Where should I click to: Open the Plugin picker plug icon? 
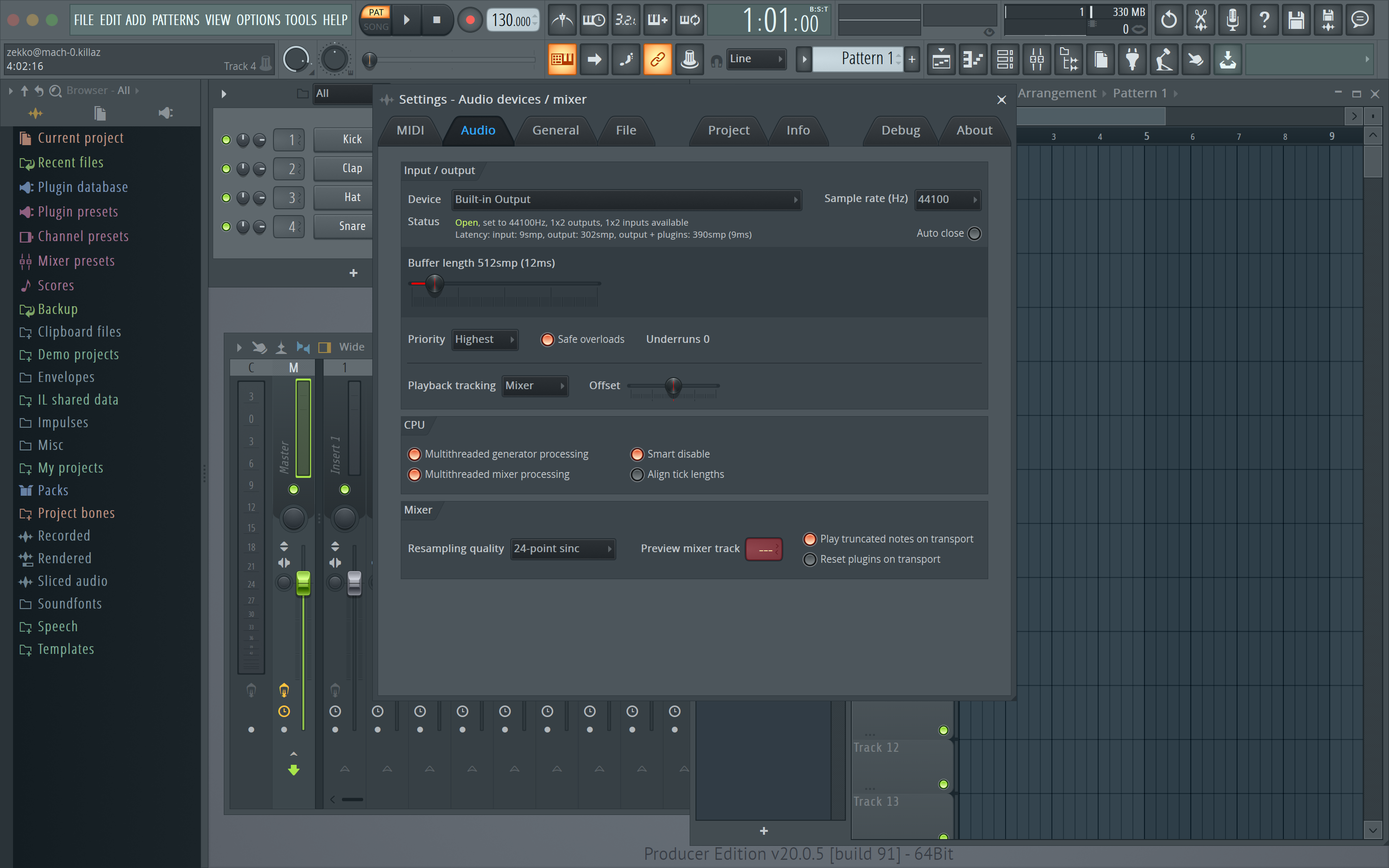coord(1132,59)
